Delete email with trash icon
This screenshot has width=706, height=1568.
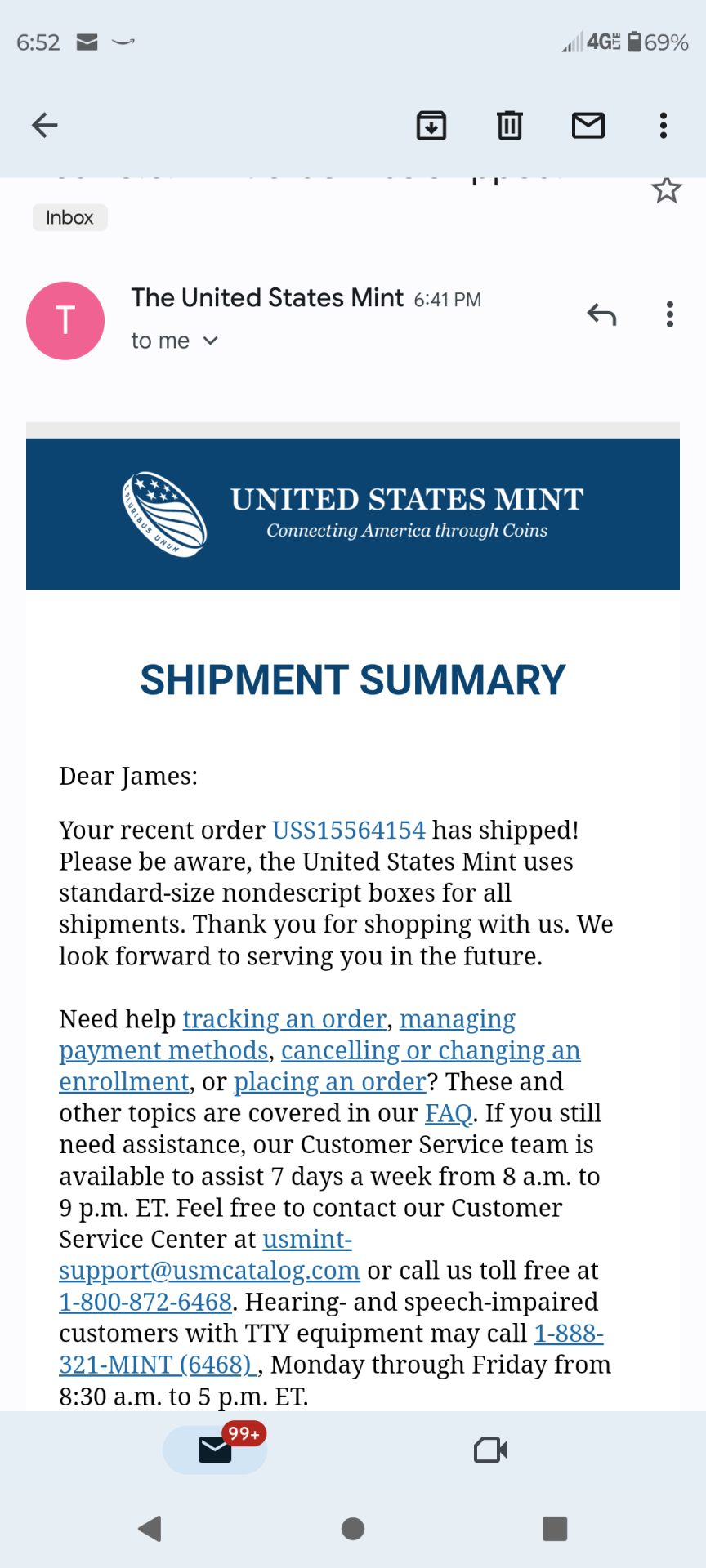coord(510,125)
